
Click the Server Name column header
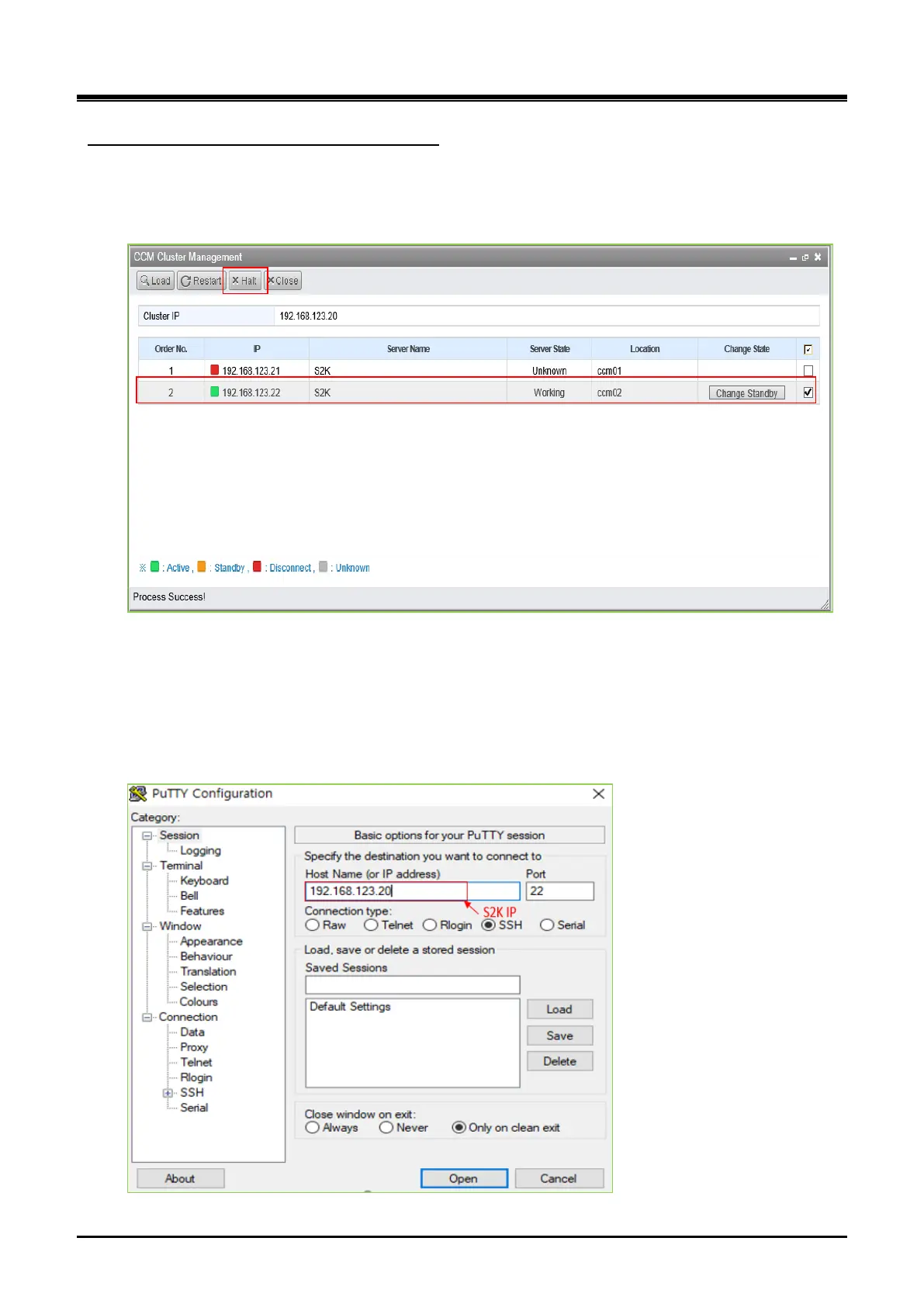pos(408,349)
